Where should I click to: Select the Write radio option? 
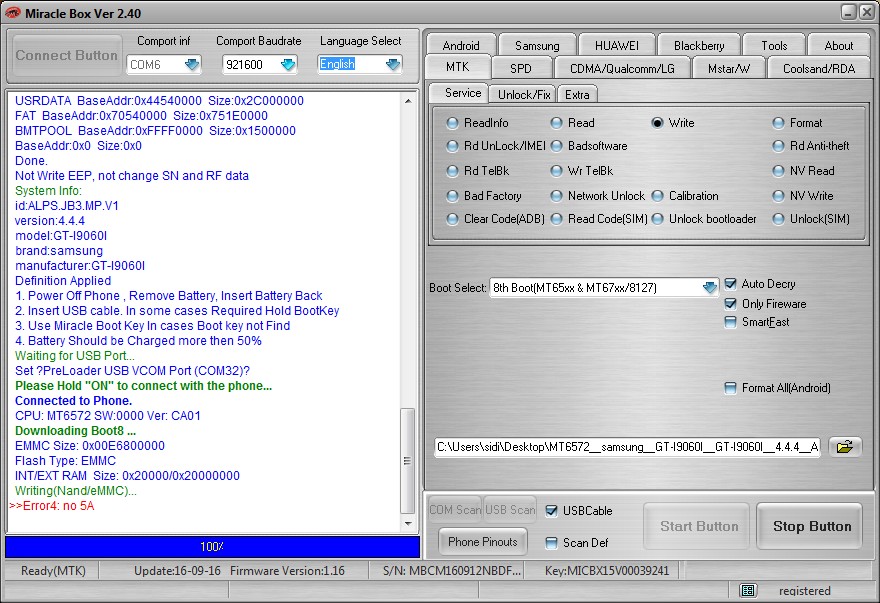657,123
